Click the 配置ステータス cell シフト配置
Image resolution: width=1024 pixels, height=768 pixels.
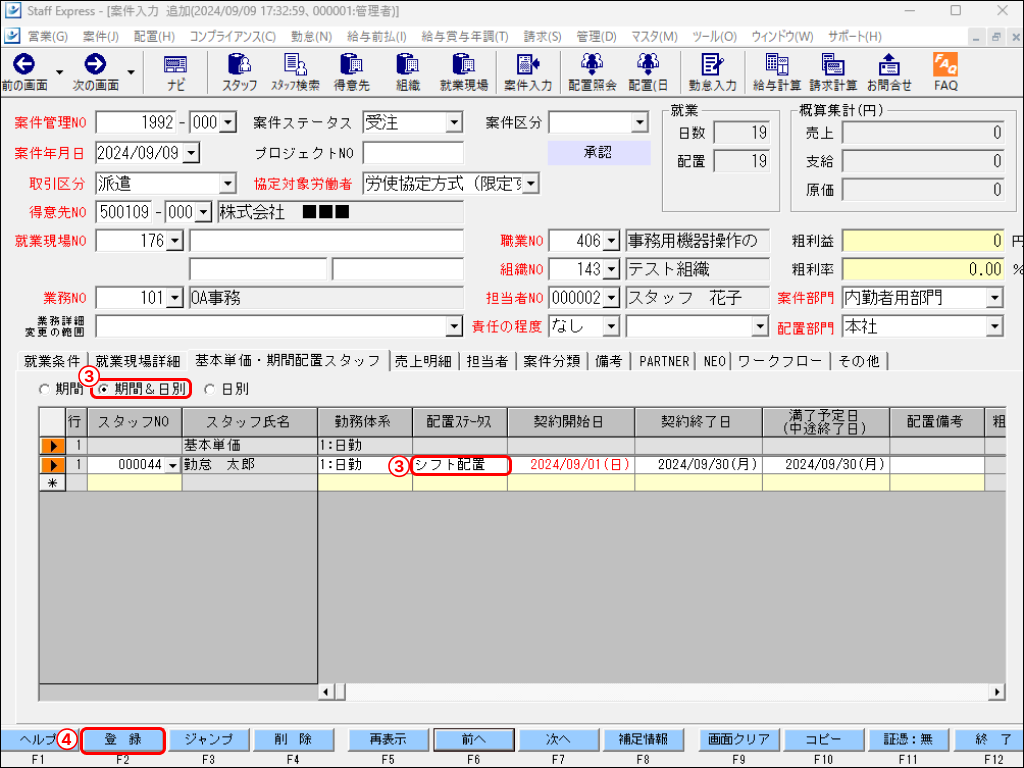pos(460,465)
